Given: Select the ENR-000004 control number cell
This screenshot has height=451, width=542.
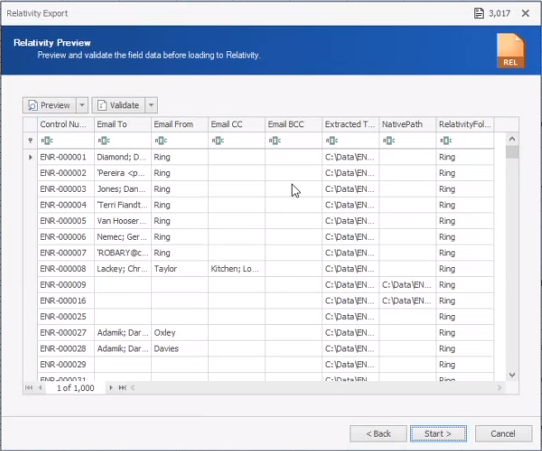Looking at the screenshot, I should tap(66, 205).
